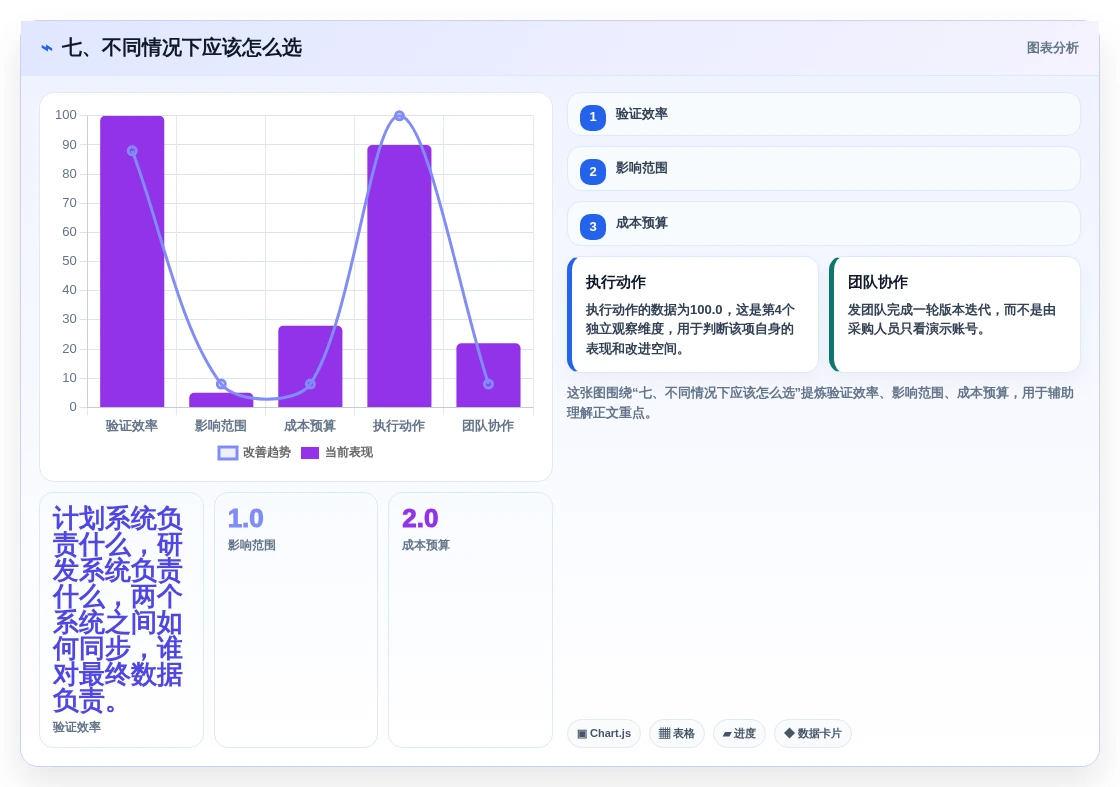Click the 进度 tag
This screenshot has width=1120, height=787.
(x=739, y=733)
